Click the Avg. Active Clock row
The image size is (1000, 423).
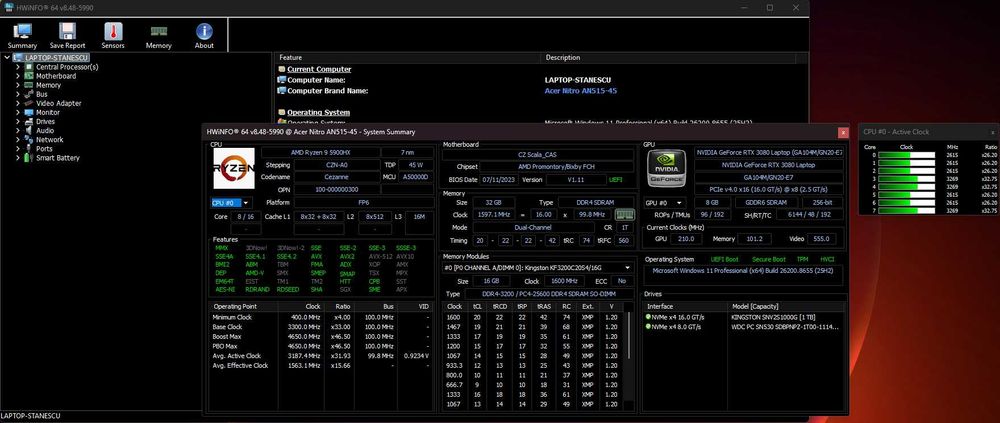click(321, 356)
